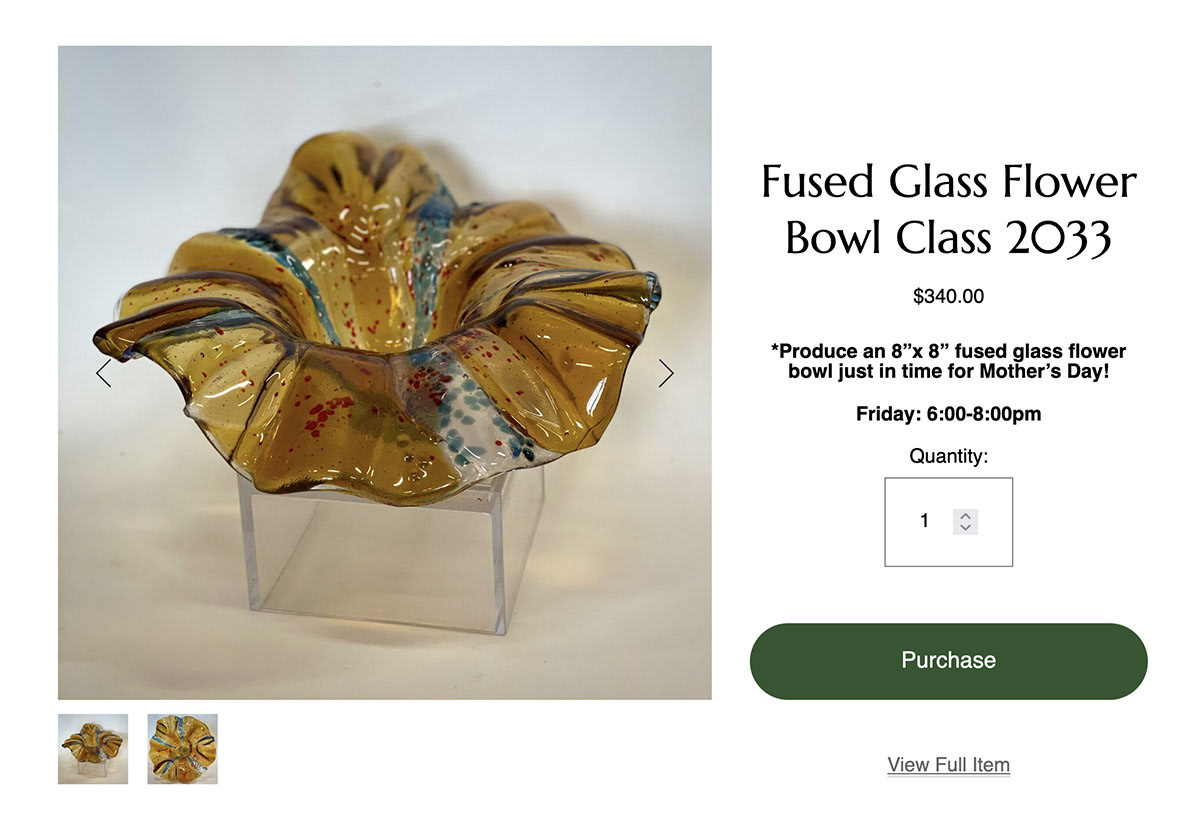The height and width of the screenshot is (820, 1200).
Task: Click the Fused Glass Flower Bowl Class title
Action: (x=948, y=210)
